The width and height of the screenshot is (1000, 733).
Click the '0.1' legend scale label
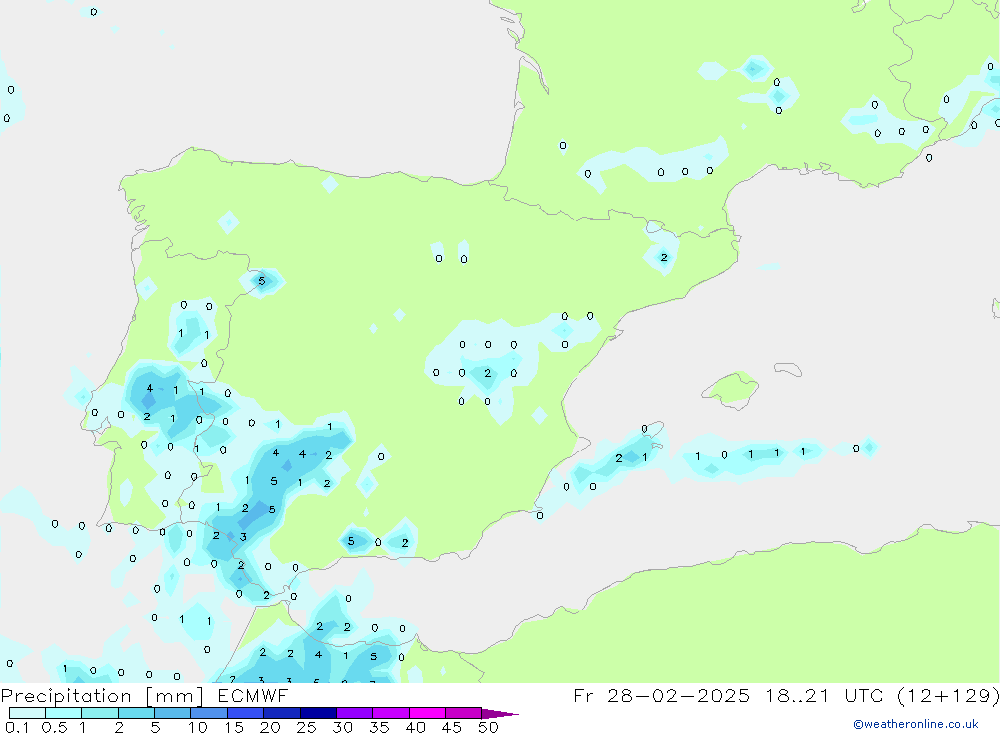[x=17, y=727]
